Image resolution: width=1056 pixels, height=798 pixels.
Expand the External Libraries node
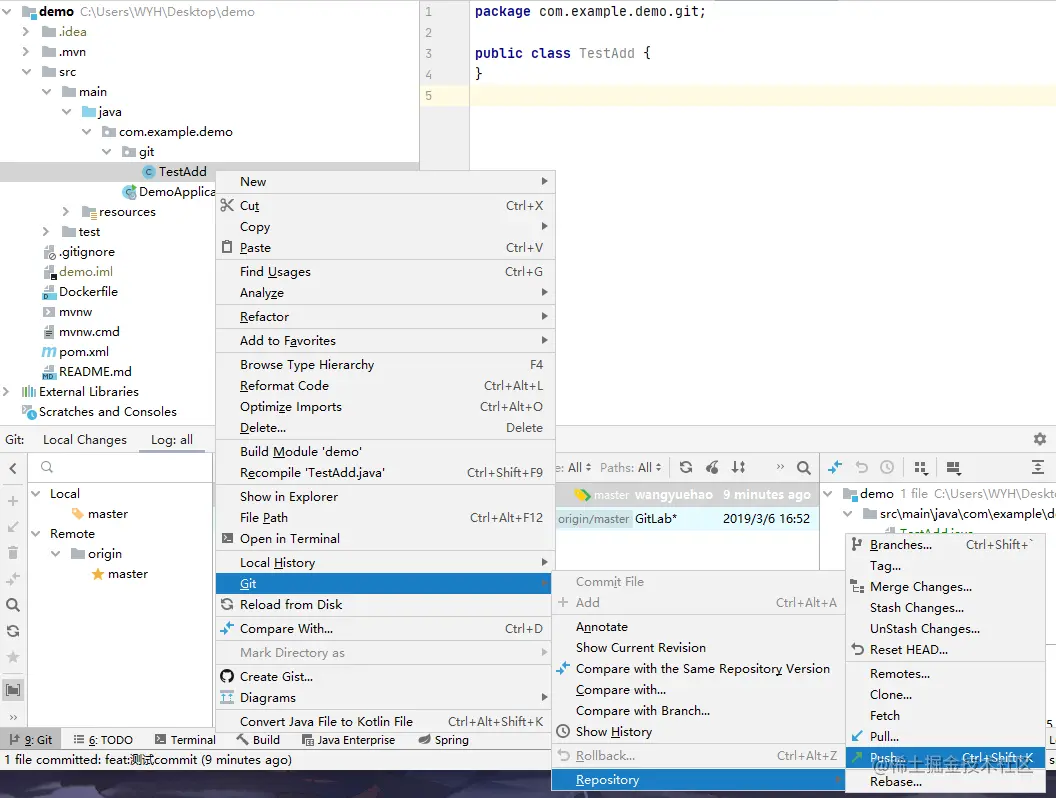(x=6, y=391)
